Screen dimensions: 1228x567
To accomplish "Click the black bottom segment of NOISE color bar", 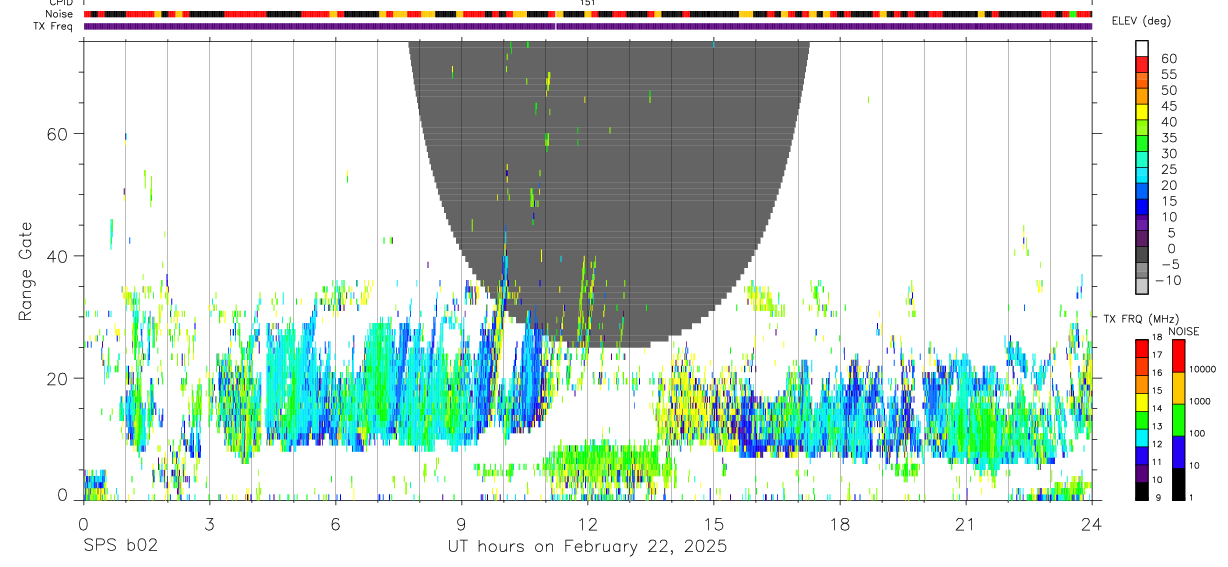I will (x=1177, y=483).
